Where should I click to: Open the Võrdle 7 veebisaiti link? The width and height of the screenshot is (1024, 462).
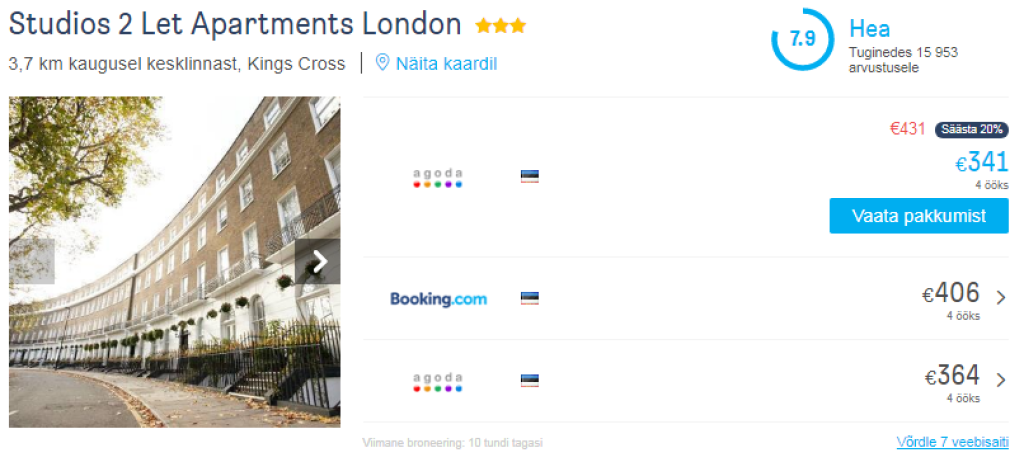pos(952,442)
